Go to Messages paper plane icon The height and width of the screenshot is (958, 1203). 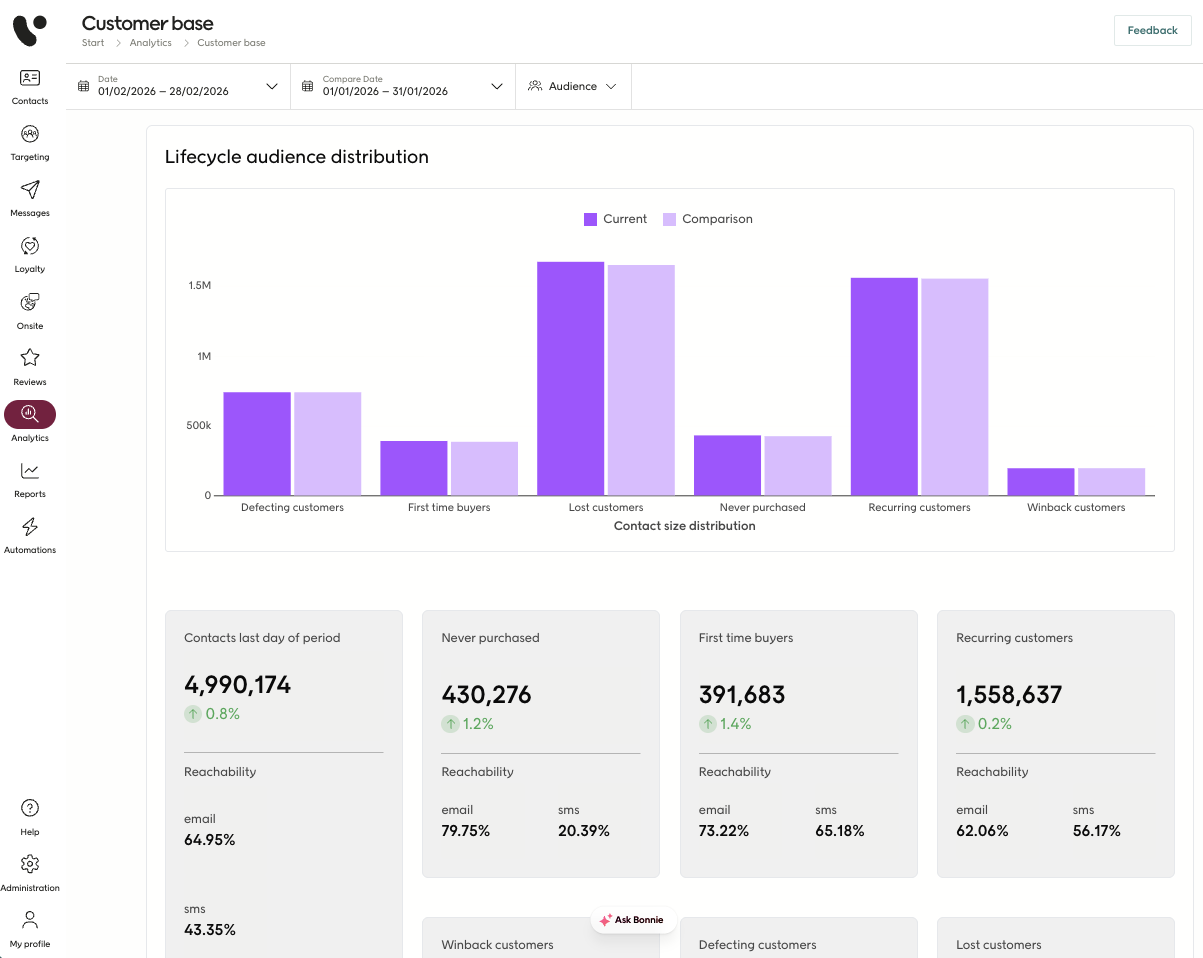click(30, 190)
